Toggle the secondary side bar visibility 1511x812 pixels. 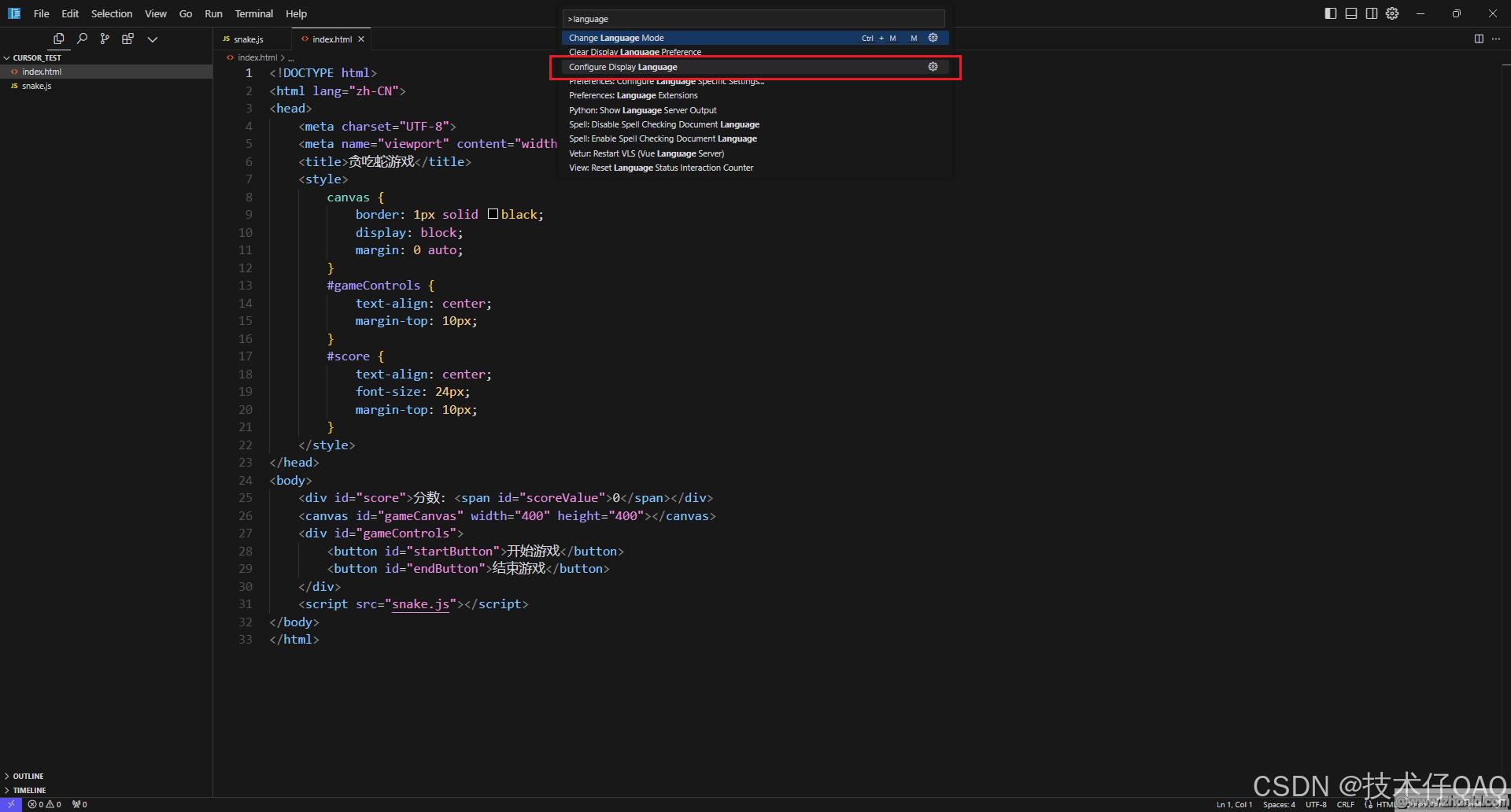(x=1372, y=13)
